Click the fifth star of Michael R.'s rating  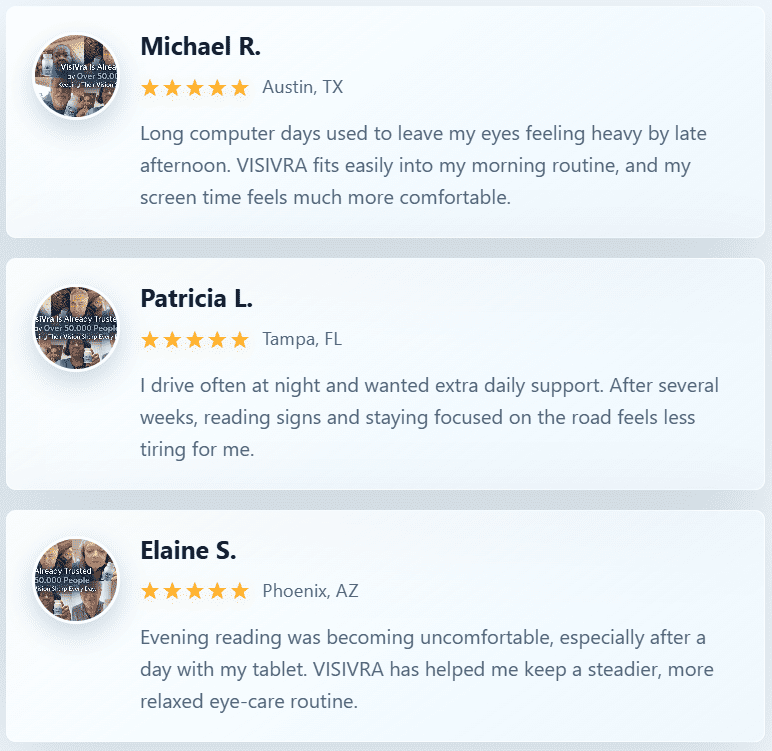point(240,88)
